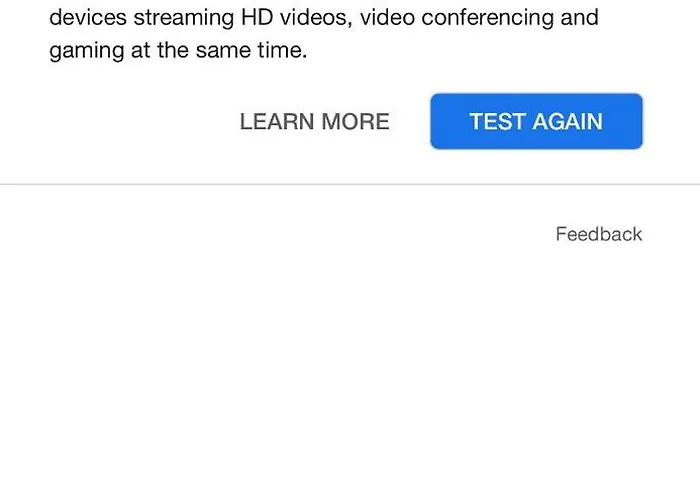Click the word "devices" in the description
The image size is (700, 500).
click(x=87, y=17)
